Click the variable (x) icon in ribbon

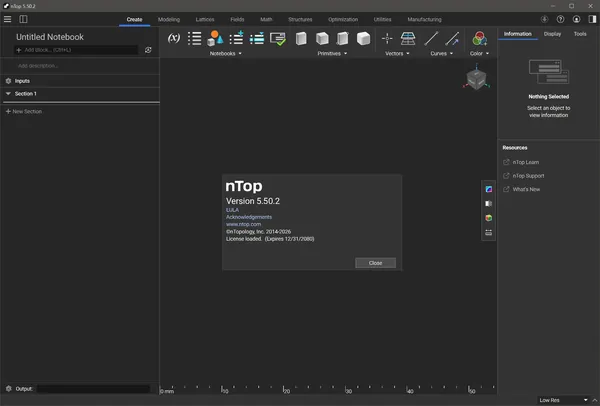click(174, 38)
